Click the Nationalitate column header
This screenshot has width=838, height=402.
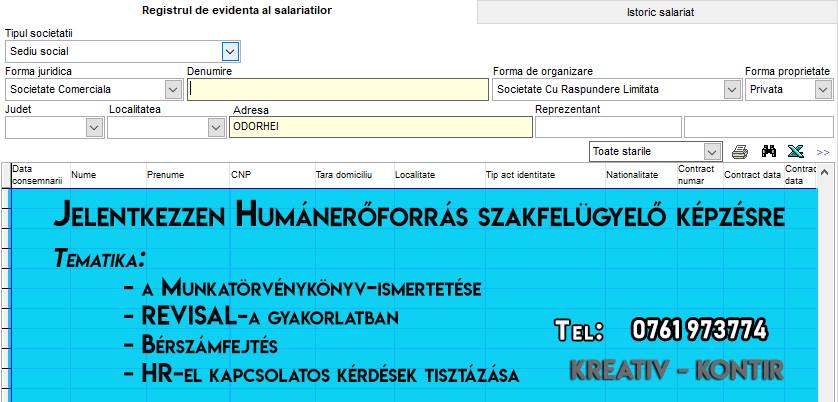point(641,175)
